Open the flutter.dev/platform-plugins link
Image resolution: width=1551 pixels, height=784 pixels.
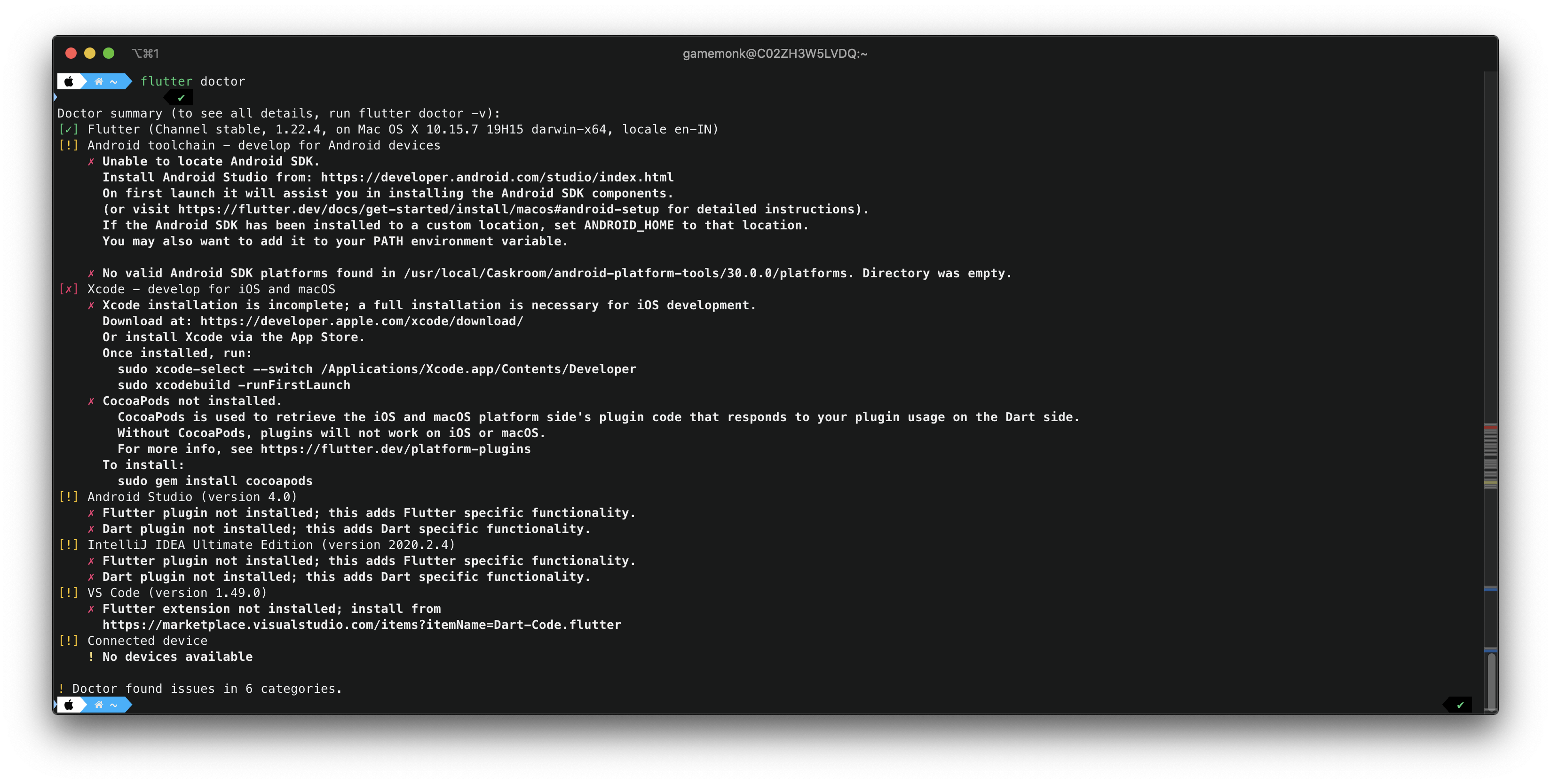coord(396,449)
